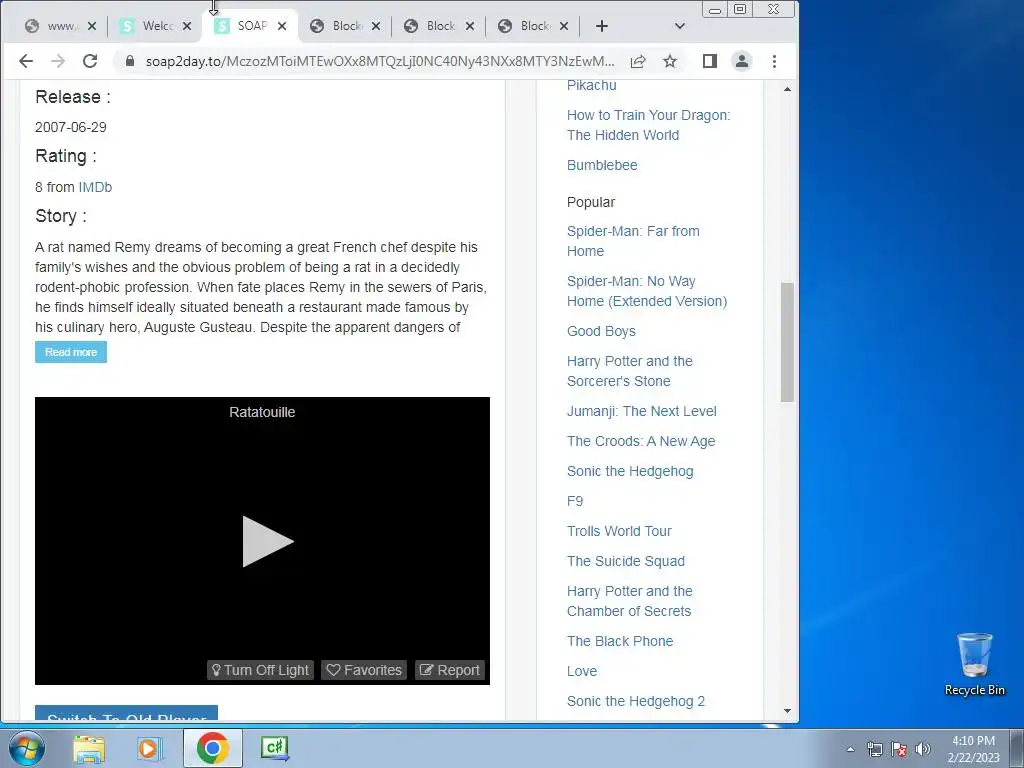Click the padlock site info icon
This screenshot has width=1024, height=768.
point(130,61)
